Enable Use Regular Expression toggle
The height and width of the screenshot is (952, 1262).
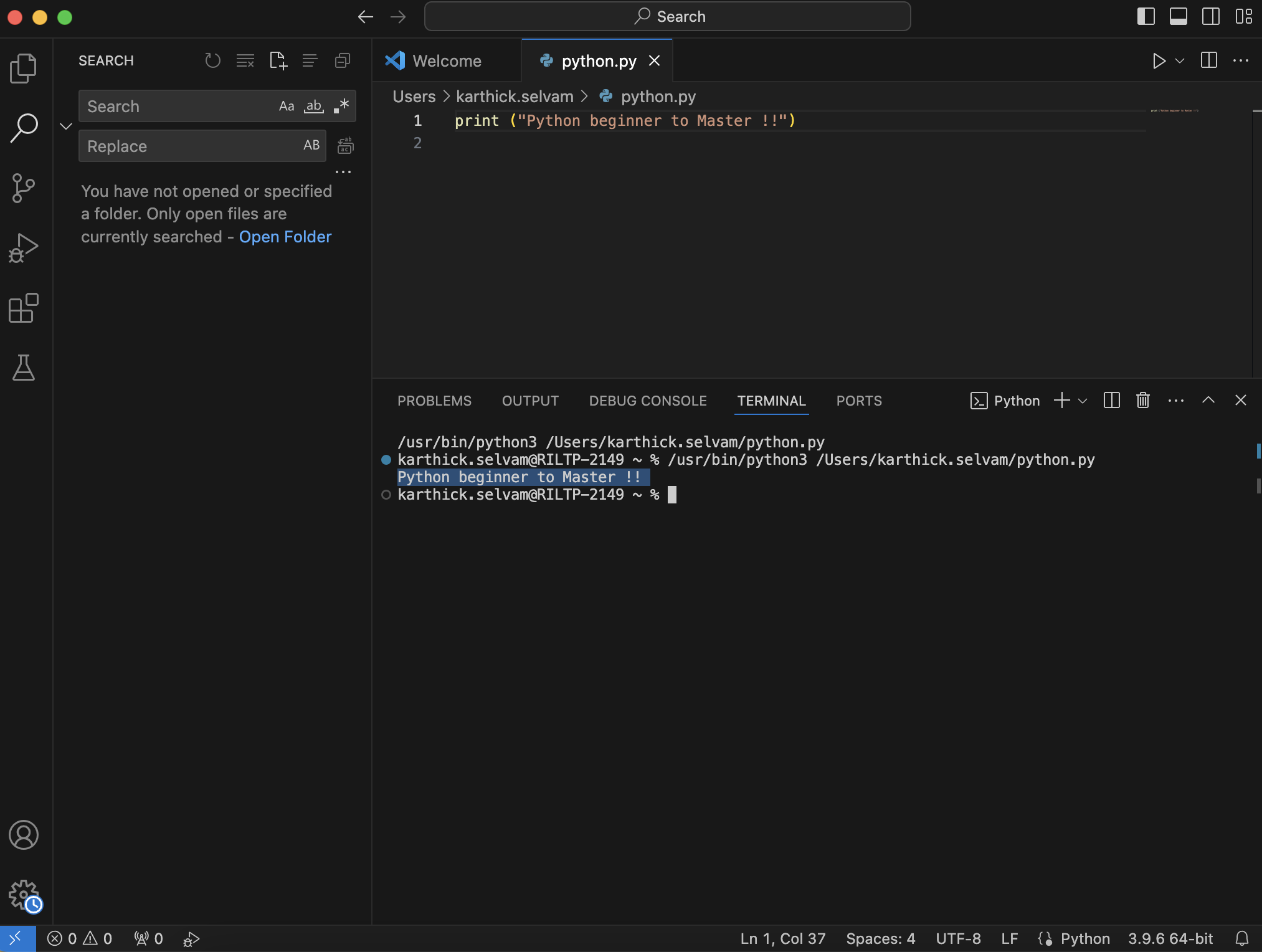(x=341, y=107)
